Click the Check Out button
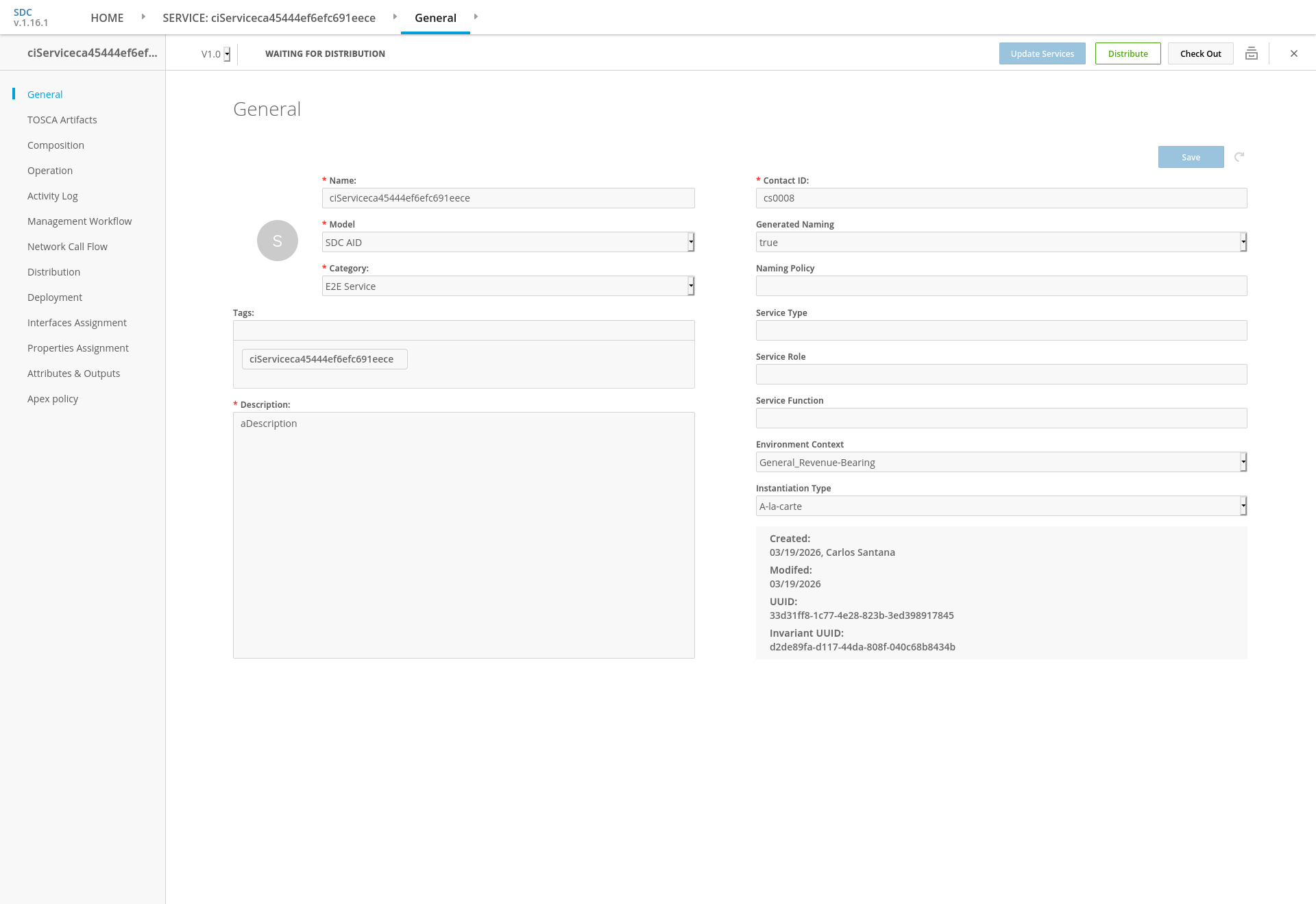 pyautogui.click(x=1200, y=53)
